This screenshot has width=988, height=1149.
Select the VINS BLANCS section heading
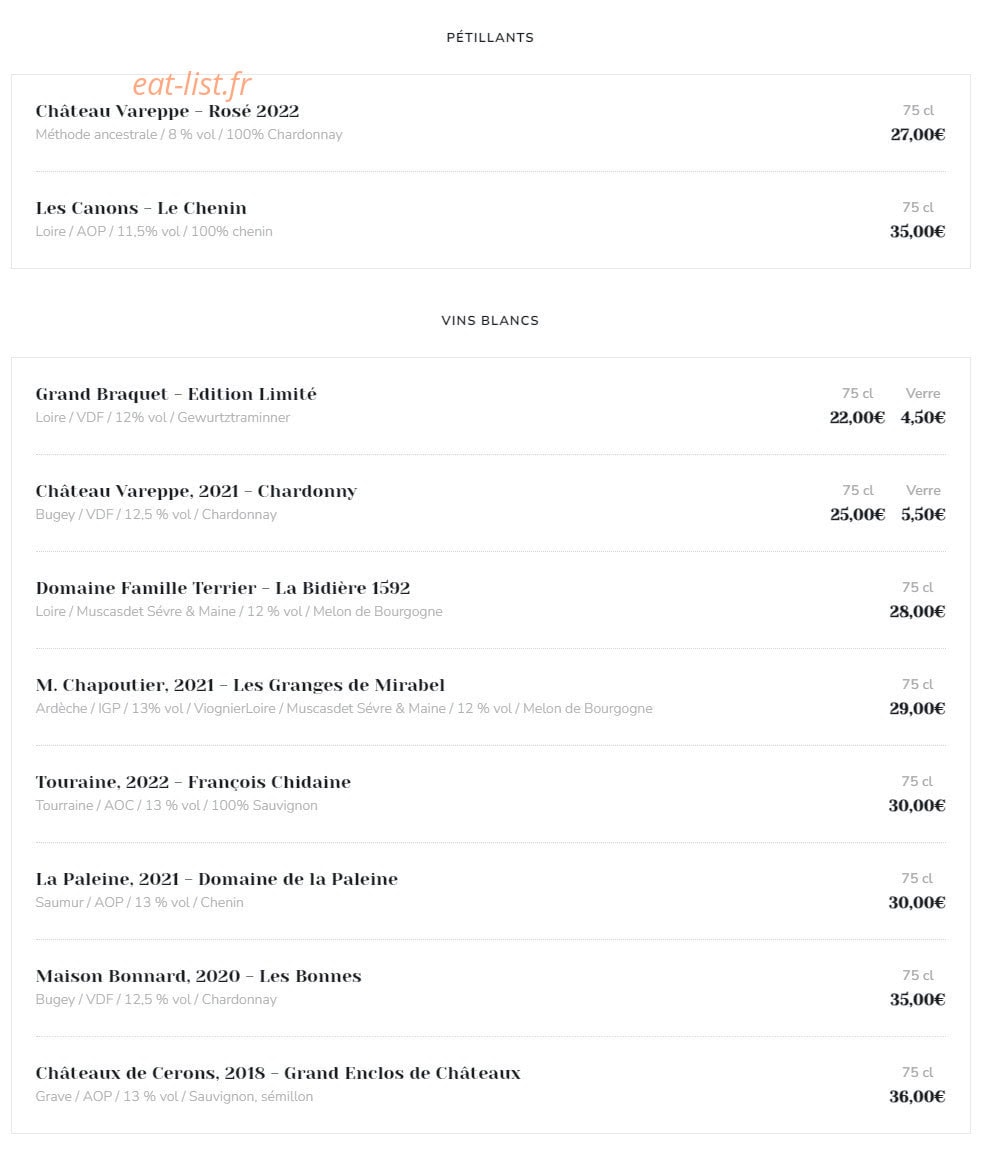(490, 320)
